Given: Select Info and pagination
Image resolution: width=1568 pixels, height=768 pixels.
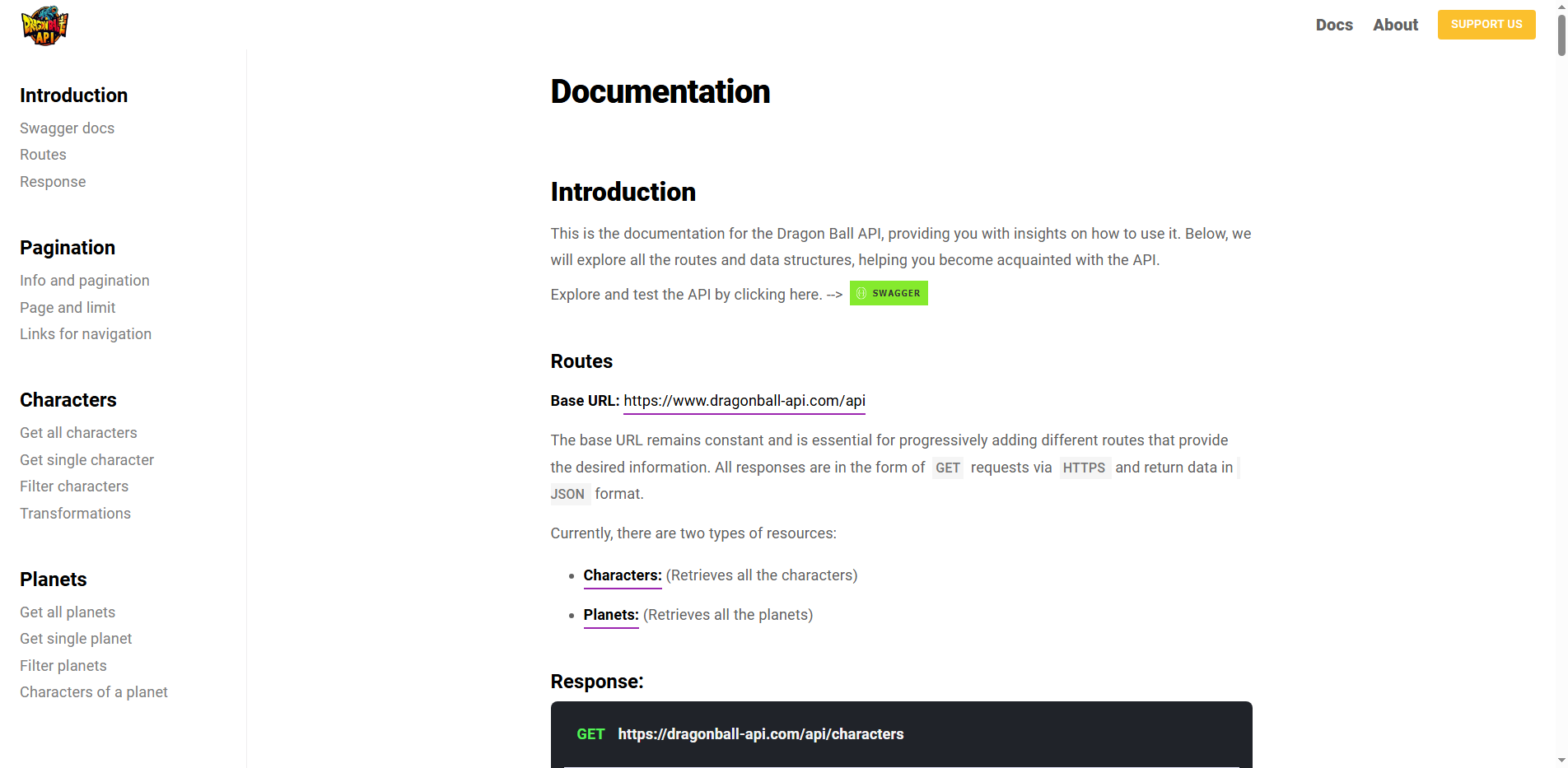Looking at the screenshot, I should pyautogui.click(x=84, y=280).
